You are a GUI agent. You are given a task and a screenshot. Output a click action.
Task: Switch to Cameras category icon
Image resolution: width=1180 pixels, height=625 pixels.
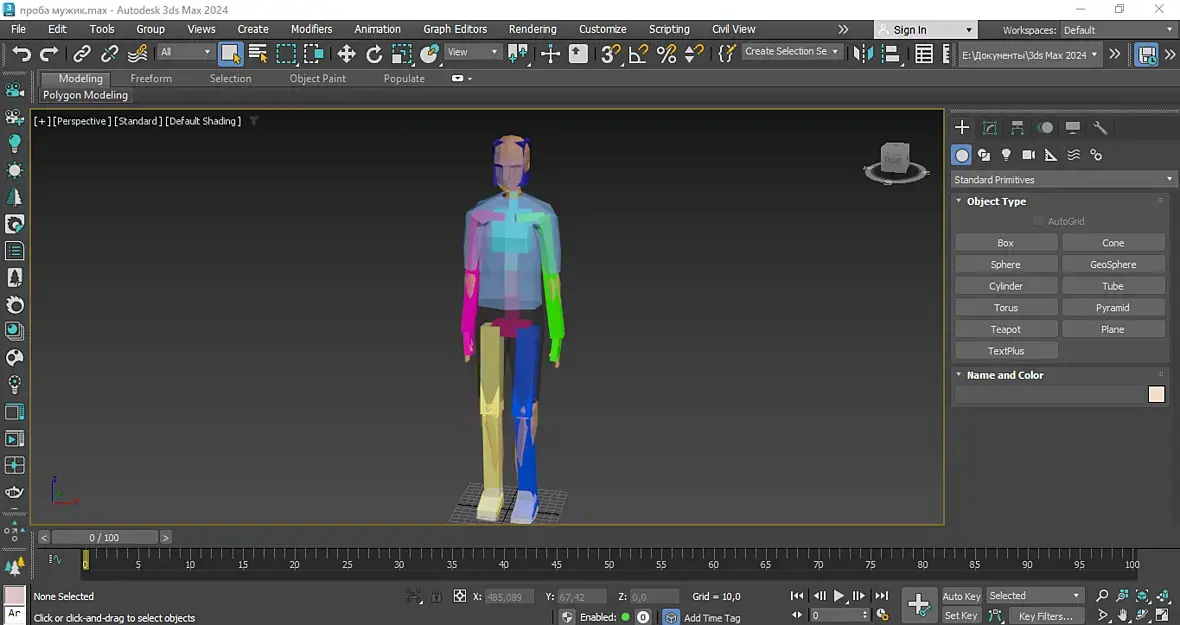1028,155
